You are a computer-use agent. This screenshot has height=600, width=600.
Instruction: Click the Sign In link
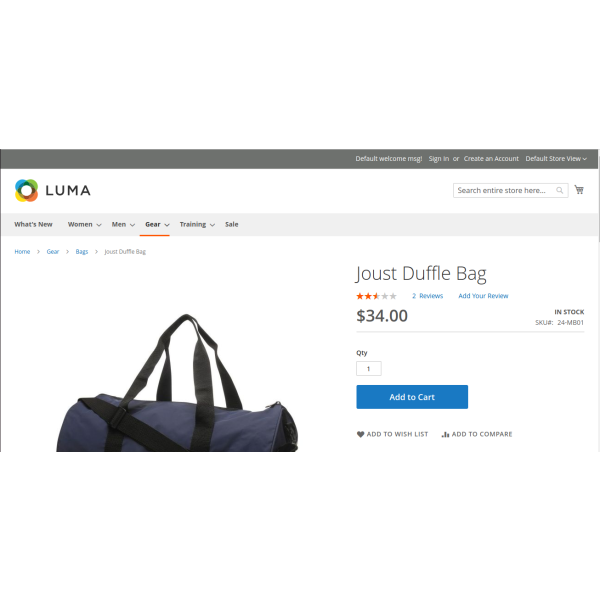click(x=439, y=158)
